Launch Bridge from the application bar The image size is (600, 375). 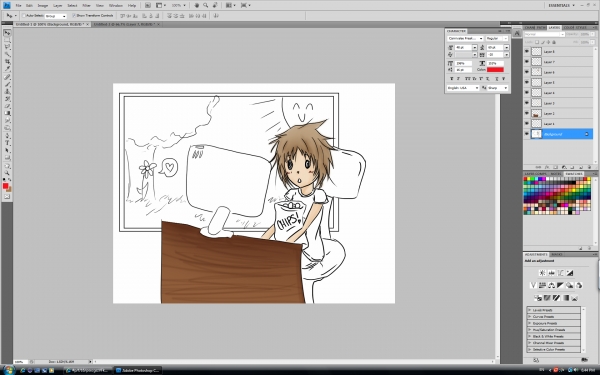coord(148,5)
